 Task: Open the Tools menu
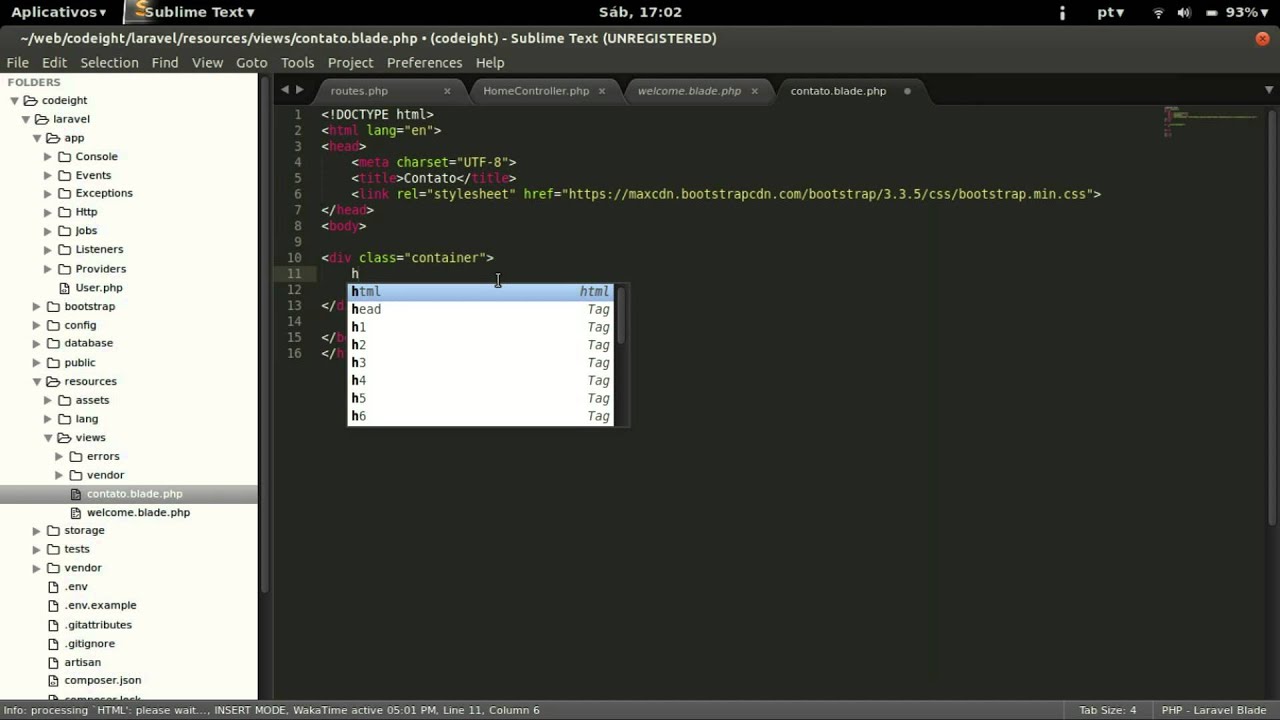pos(297,62)
